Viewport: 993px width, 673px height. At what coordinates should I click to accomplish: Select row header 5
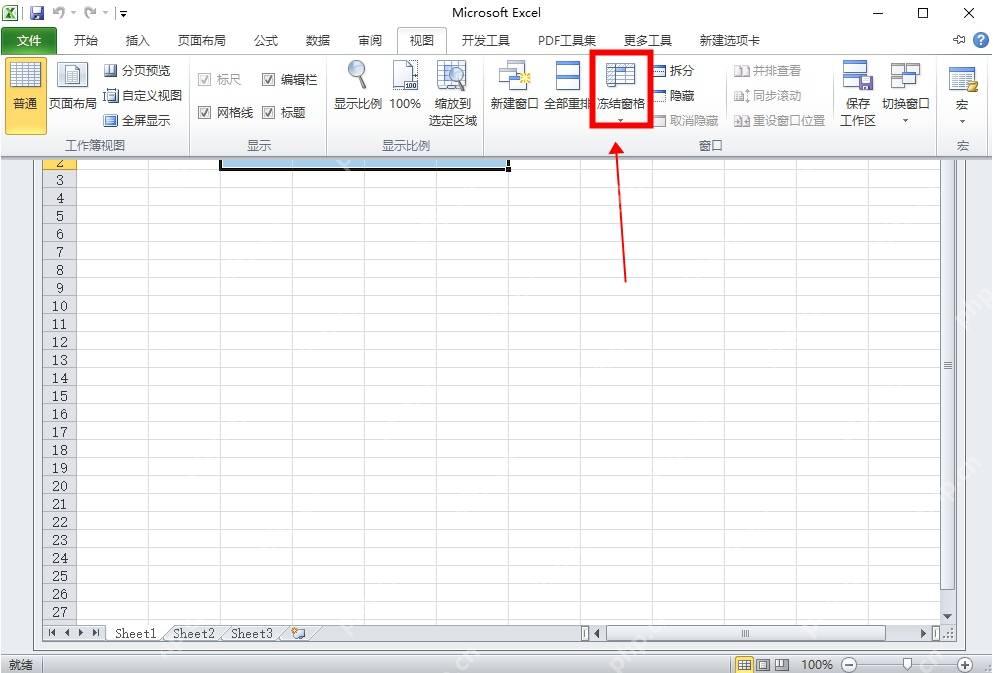coord(60,216)
